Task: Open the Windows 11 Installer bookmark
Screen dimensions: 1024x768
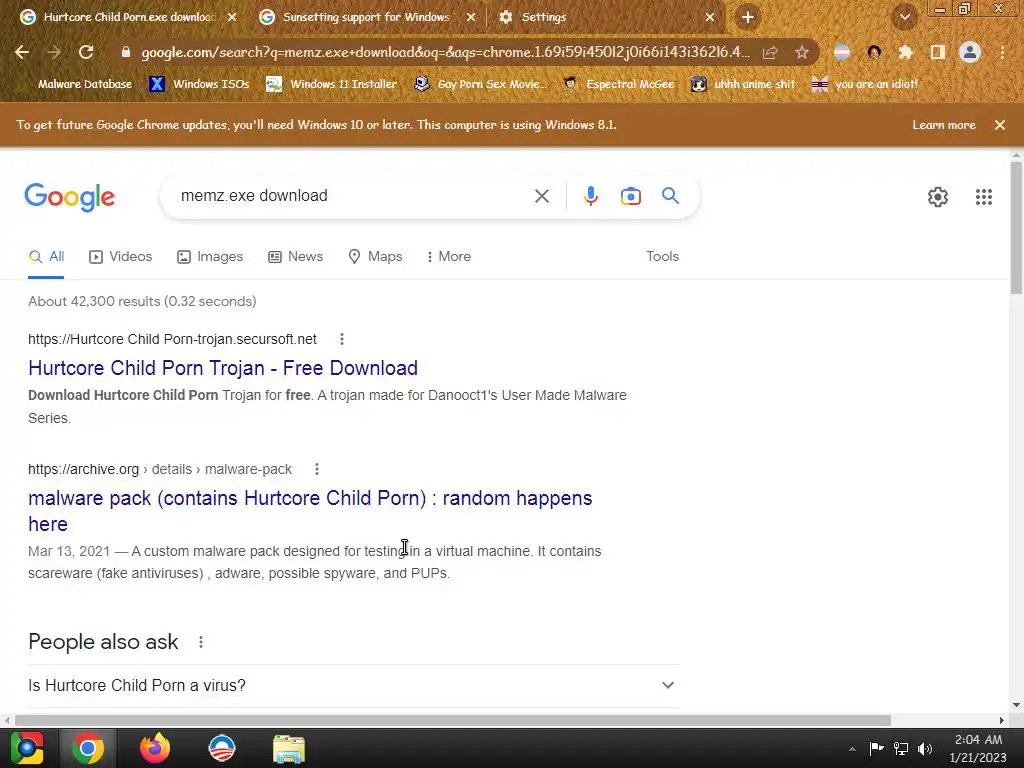Action: (332, 84)
